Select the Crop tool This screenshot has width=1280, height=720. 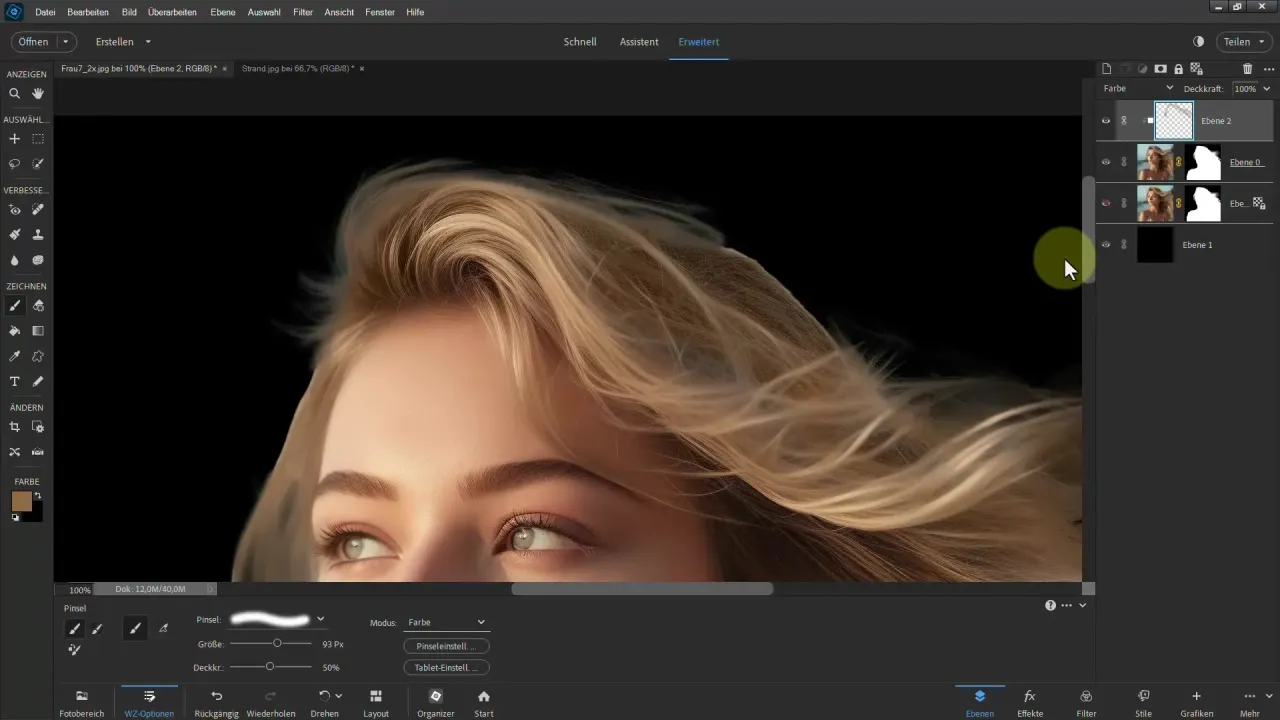14,427
